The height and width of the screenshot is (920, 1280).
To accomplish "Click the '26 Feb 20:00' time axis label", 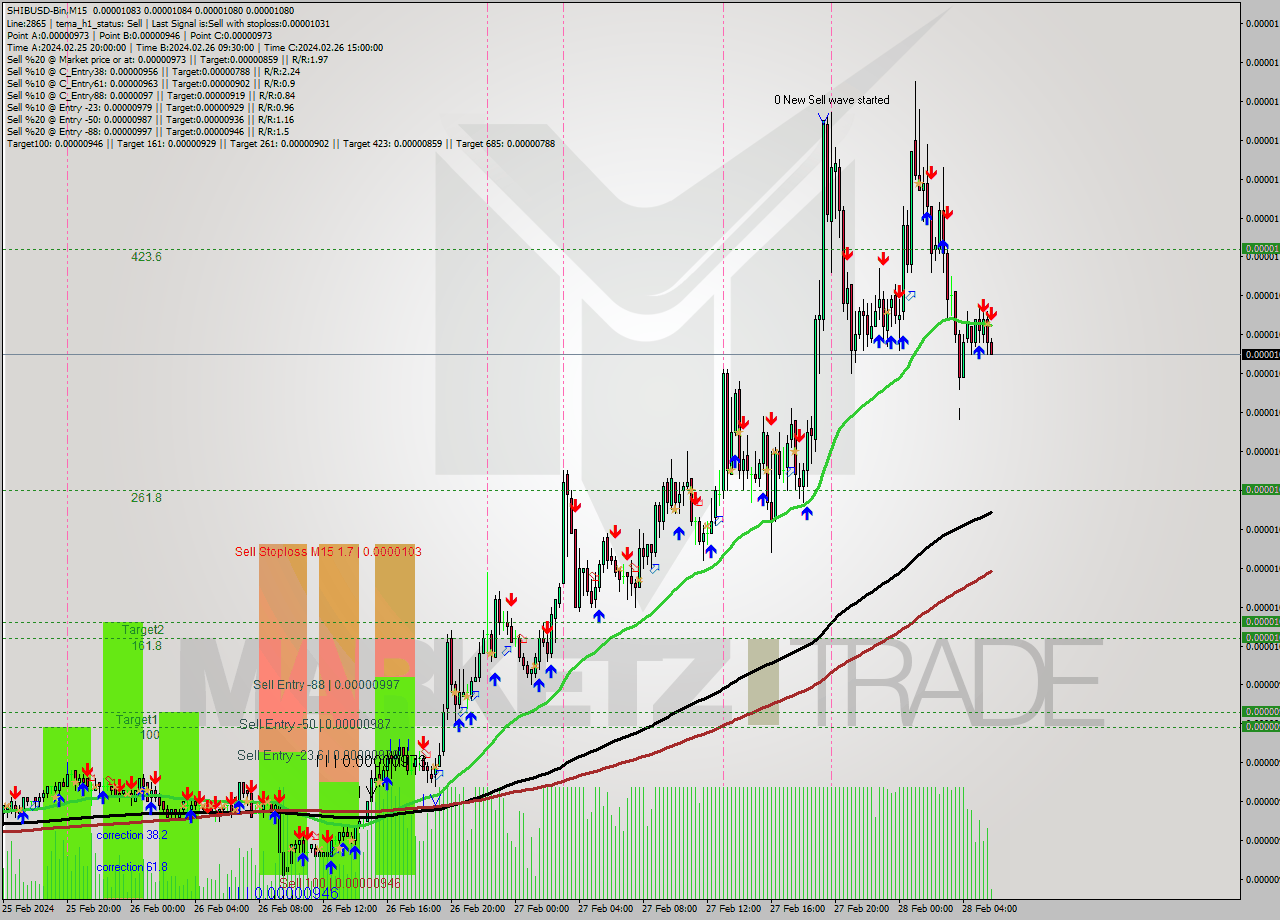I will pyautogui.click(x=477, y=909).
